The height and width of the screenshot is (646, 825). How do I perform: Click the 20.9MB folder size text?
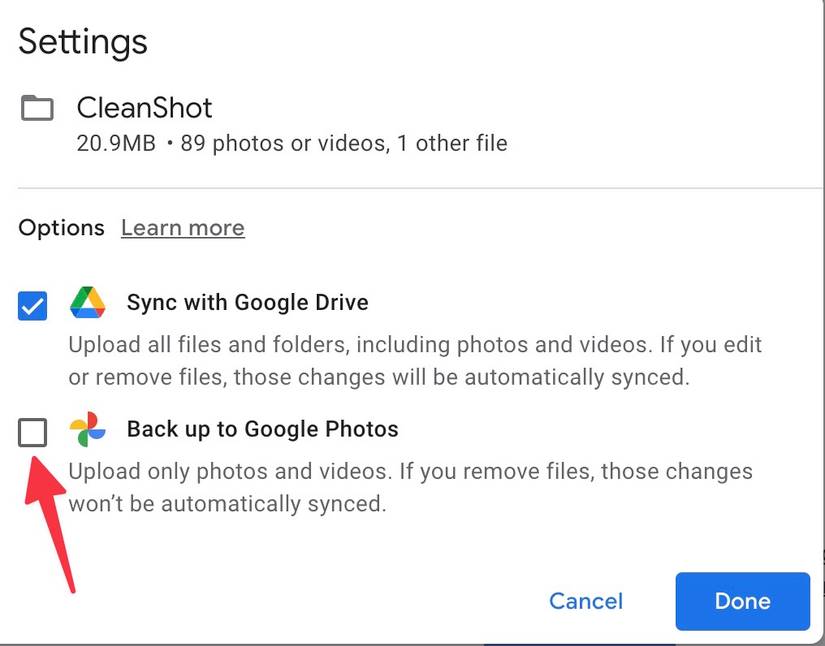tap(116, 143)
